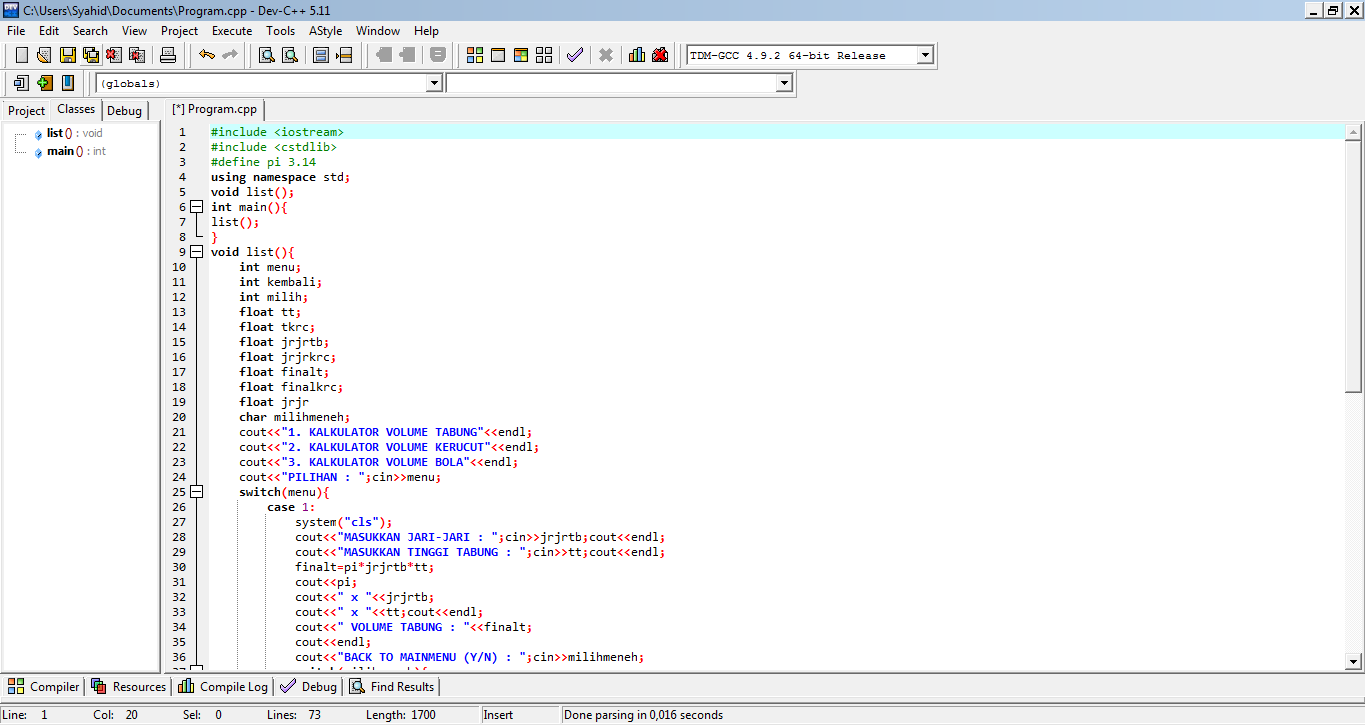This screenshot has height=725, width=1365.
Task: Switch to the Project tab in the side panel
Action: coord(27,111)
